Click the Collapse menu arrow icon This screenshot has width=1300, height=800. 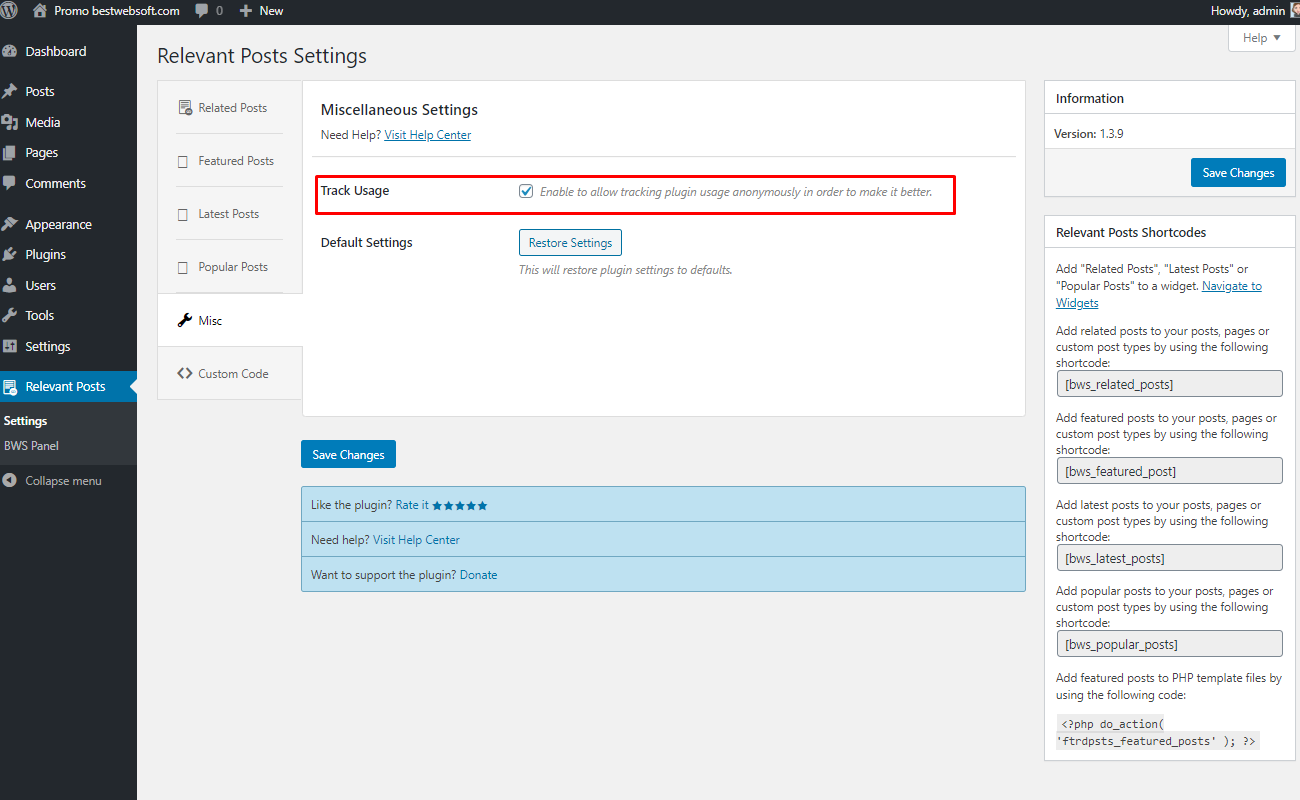10,481
